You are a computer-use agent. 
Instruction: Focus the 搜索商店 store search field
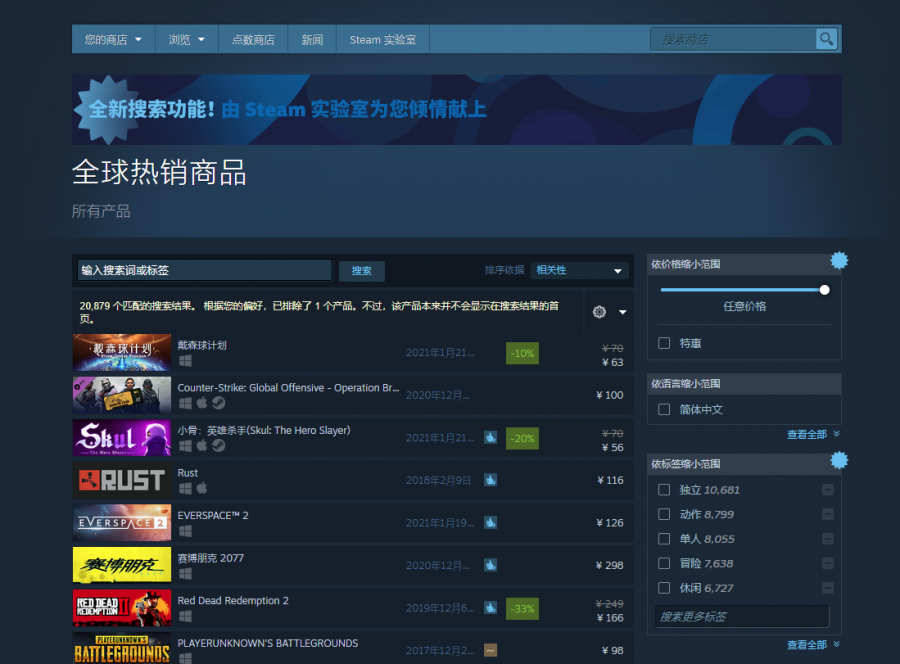pyautogui.click(x=733, y=39)
